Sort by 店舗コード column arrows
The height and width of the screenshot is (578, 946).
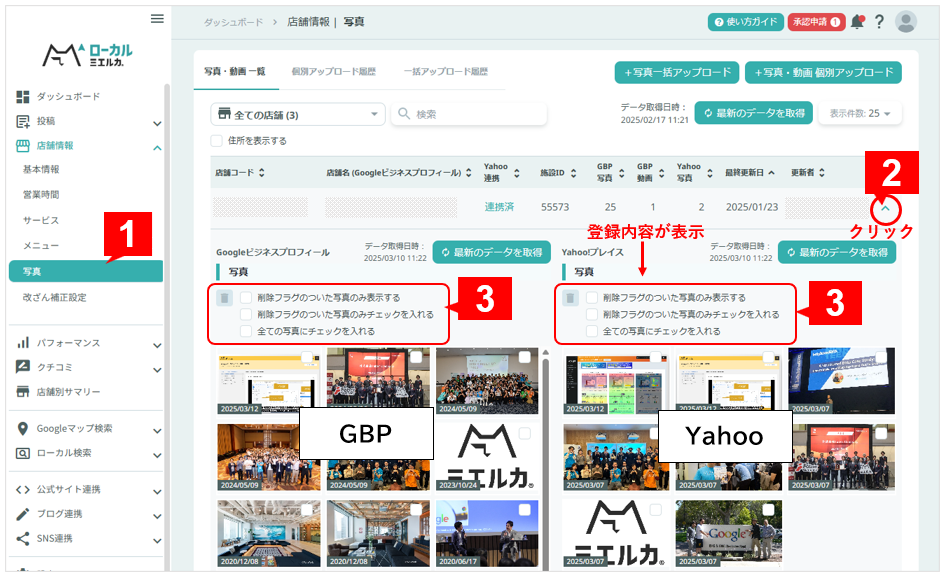coord(261,173)
